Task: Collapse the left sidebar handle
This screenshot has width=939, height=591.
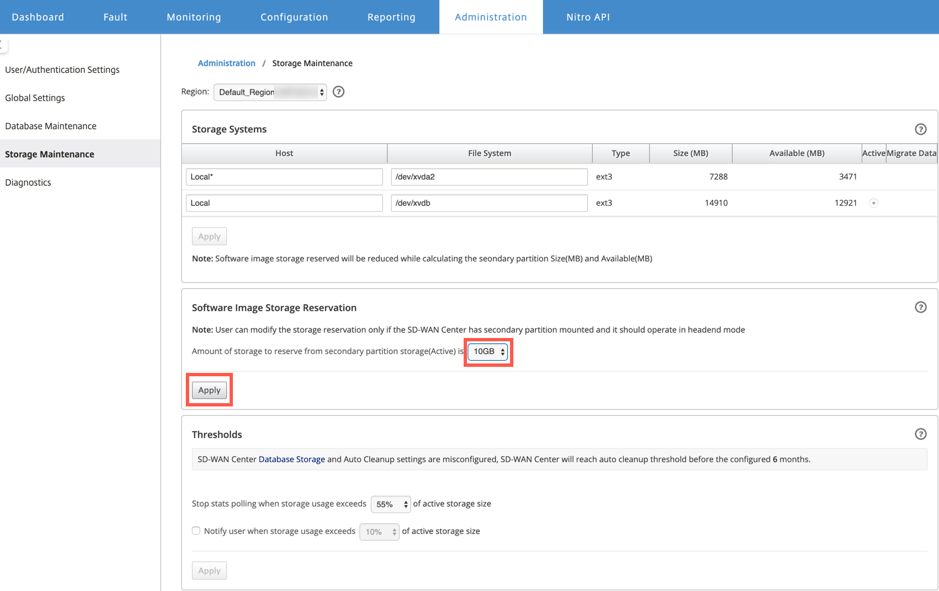Action: (x=3, y=45)
